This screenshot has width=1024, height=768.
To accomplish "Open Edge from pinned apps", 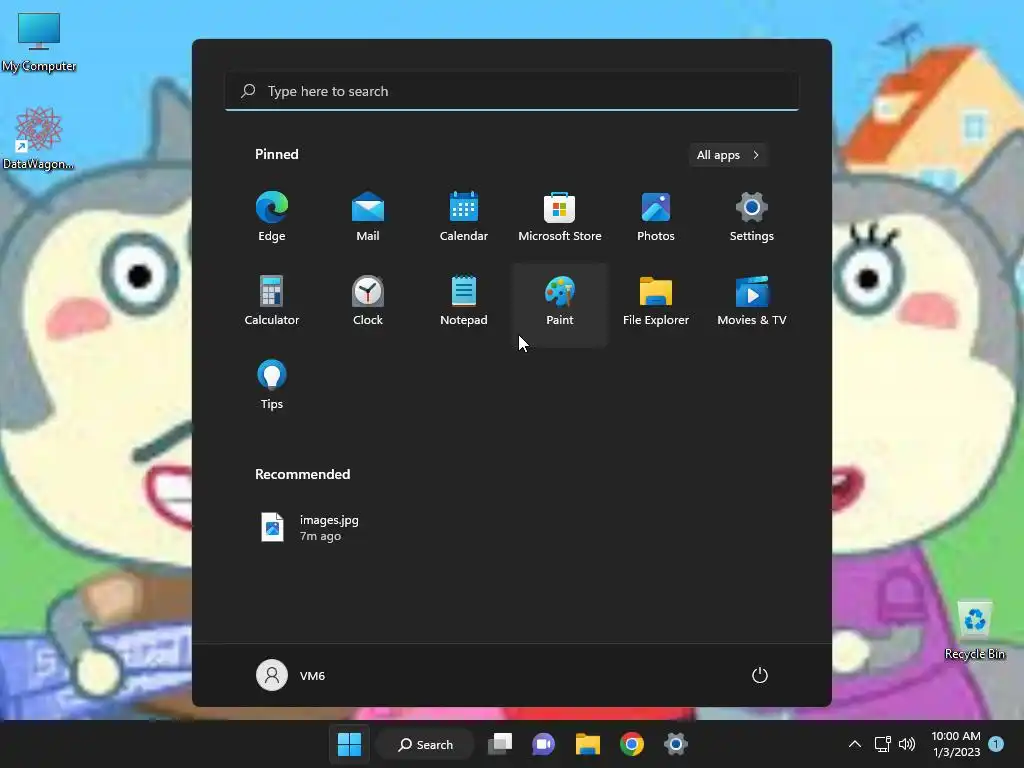I will [272, 217].
